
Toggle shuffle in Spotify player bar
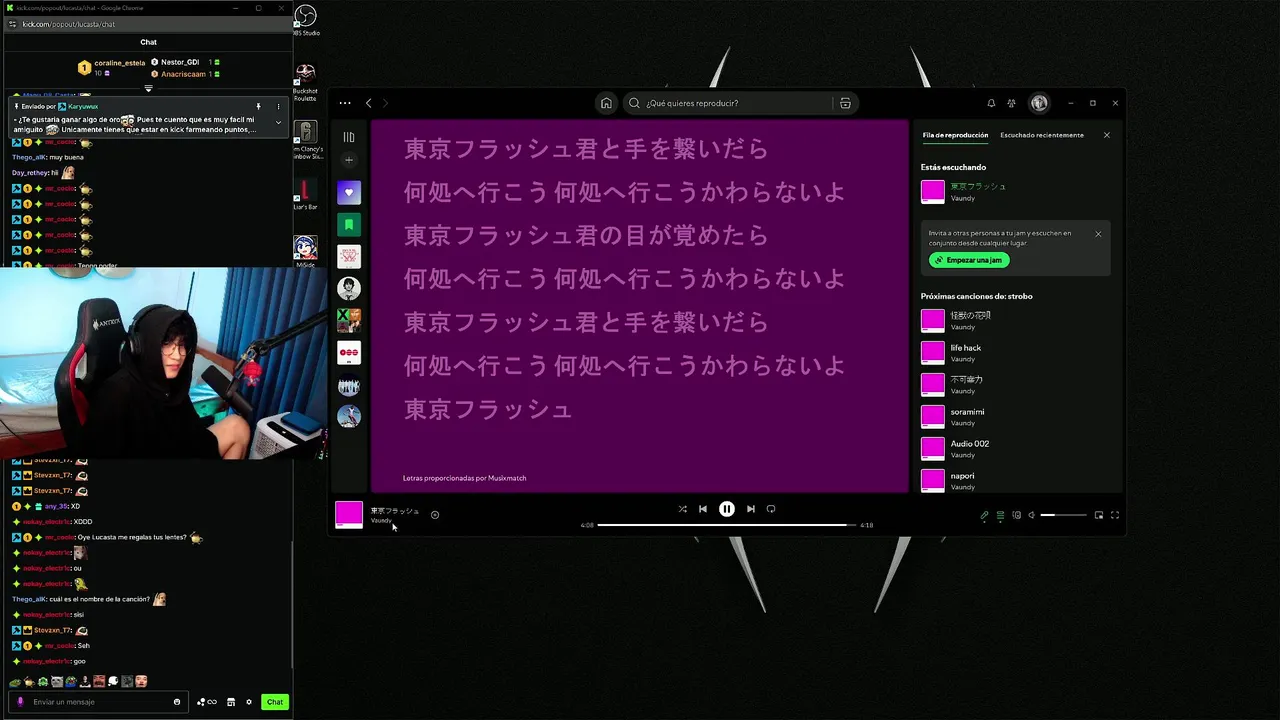click(682, 509)
